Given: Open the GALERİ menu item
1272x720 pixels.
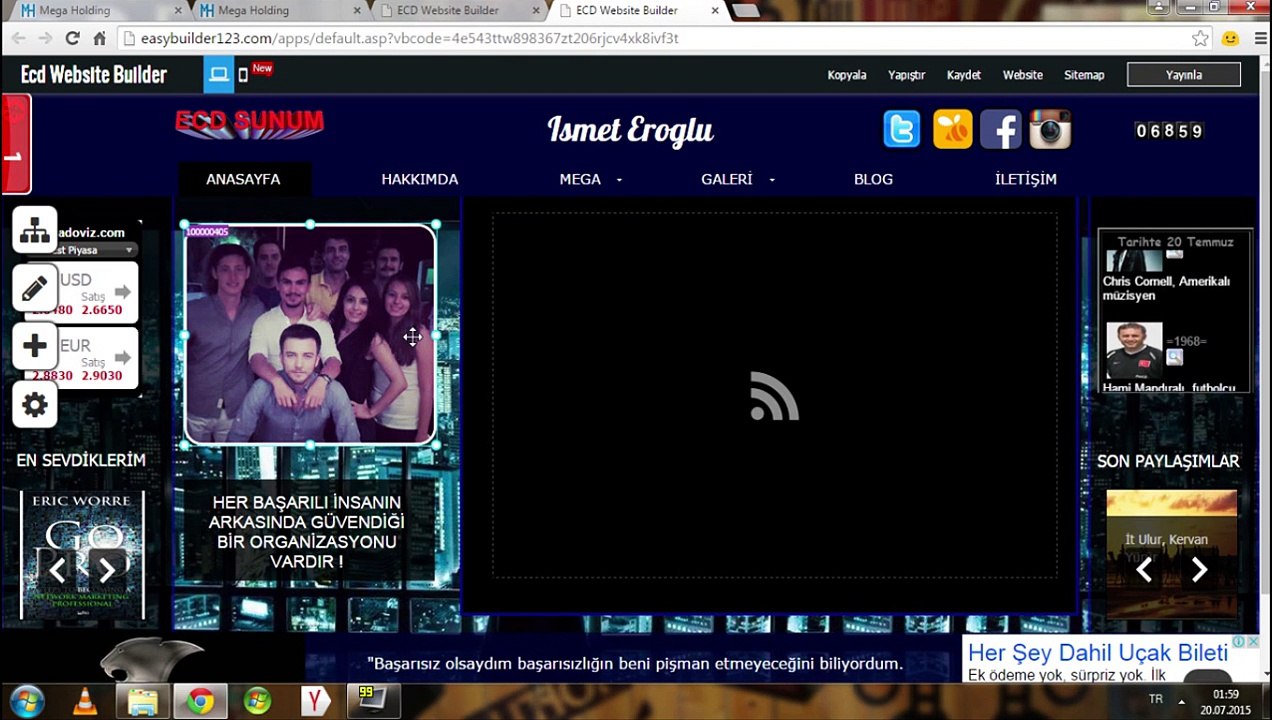Looking at the screenshot, I should coord(727,179).
